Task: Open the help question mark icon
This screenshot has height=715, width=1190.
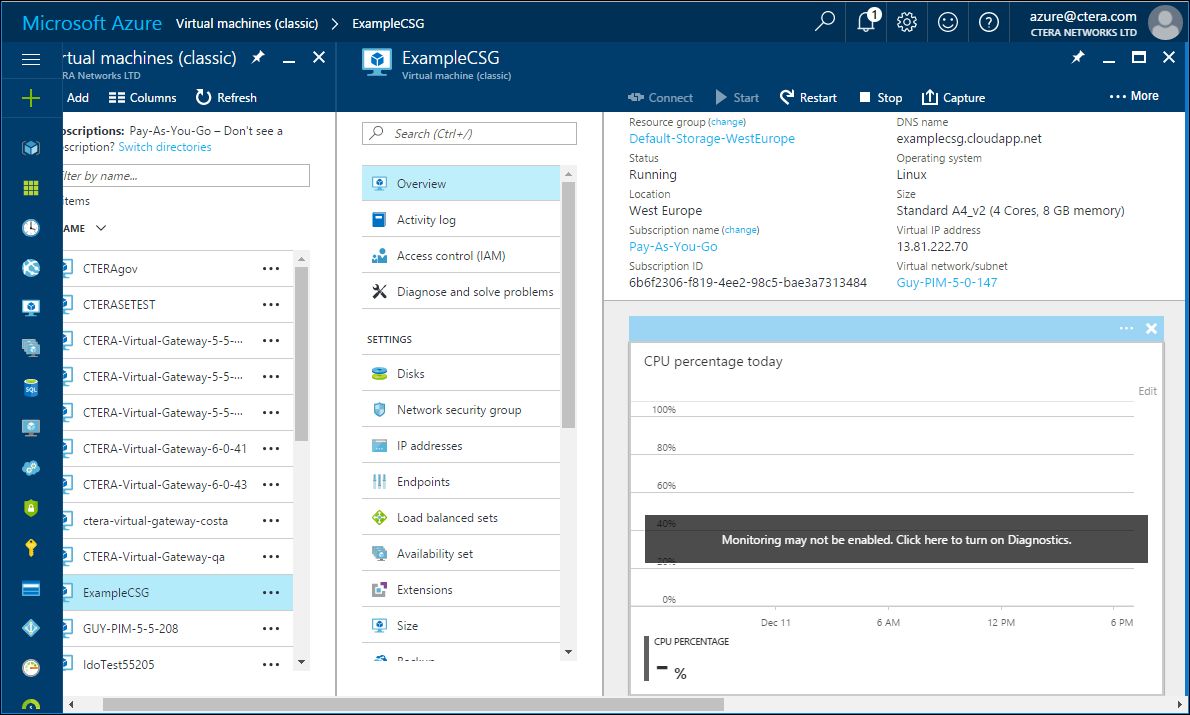Action: point(989,22)
